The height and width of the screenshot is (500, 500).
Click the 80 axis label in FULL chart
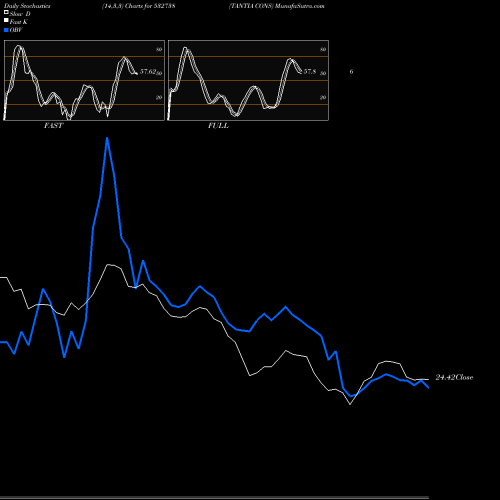(x=323, y=49)
